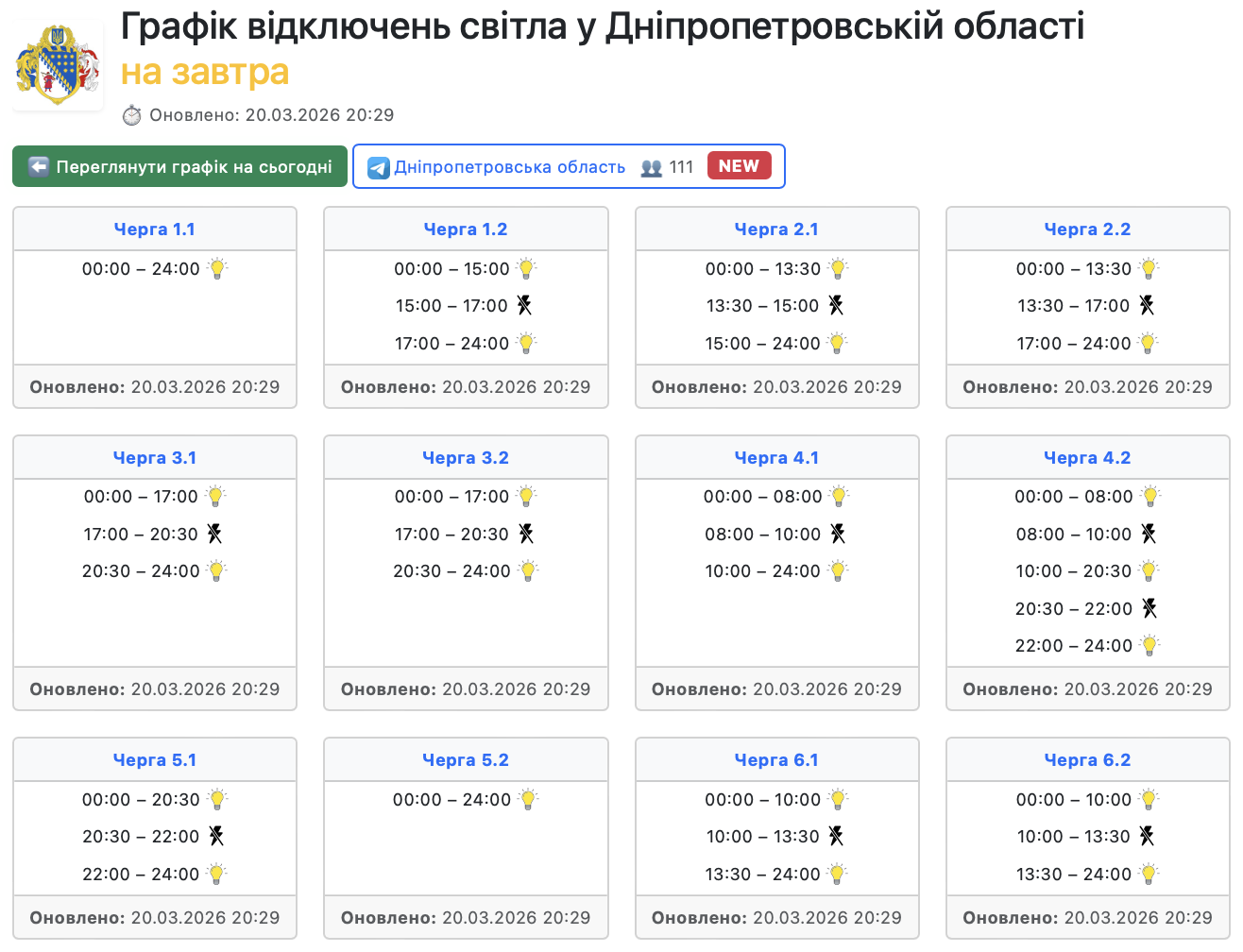1243x952 pixels.
Task: Open today's schedule with the green button
Action: point(179,167)
